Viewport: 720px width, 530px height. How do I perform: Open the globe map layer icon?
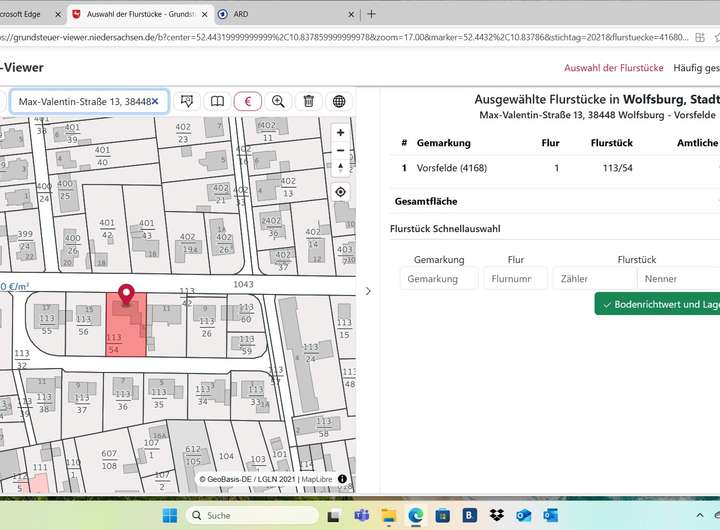(x=339, y=101)
